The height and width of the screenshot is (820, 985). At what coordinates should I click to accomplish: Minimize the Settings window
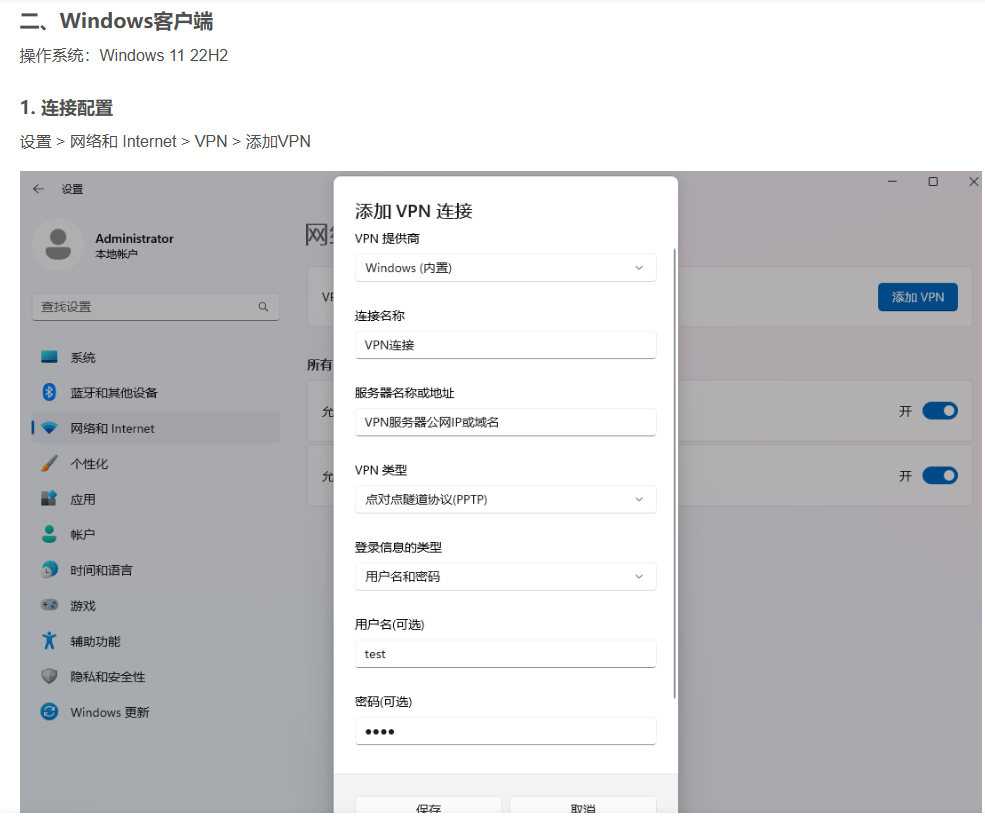(892, 182)
